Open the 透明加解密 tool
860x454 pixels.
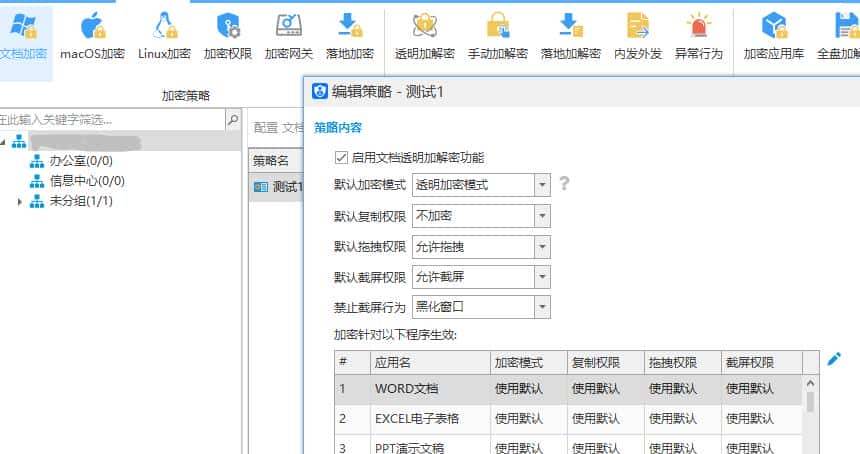[425, 37]
